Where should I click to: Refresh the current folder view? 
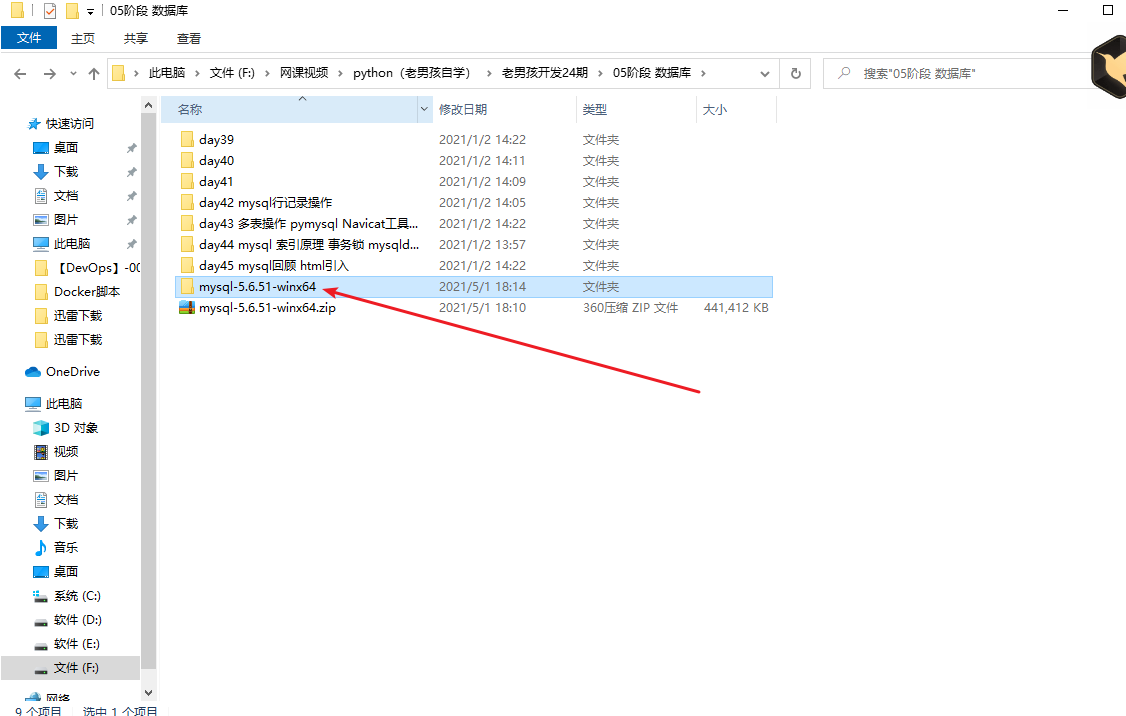(796, 73)
